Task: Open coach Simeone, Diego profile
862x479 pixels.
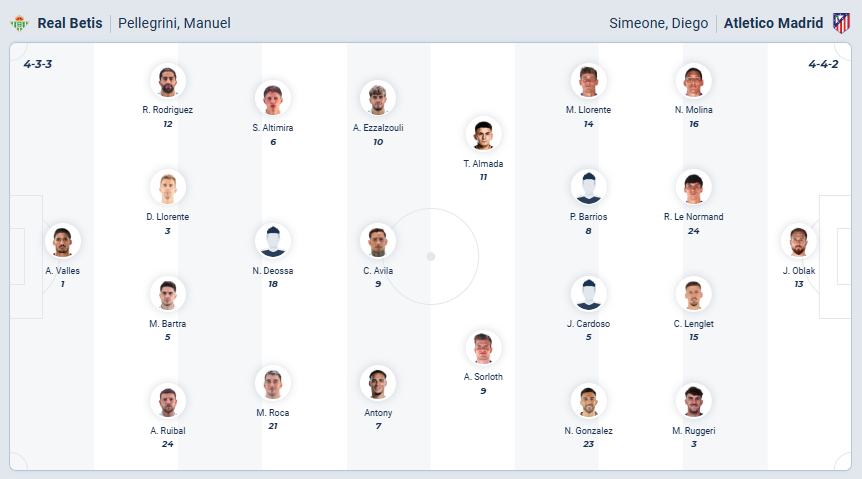Action: click(x=658, y=23)
